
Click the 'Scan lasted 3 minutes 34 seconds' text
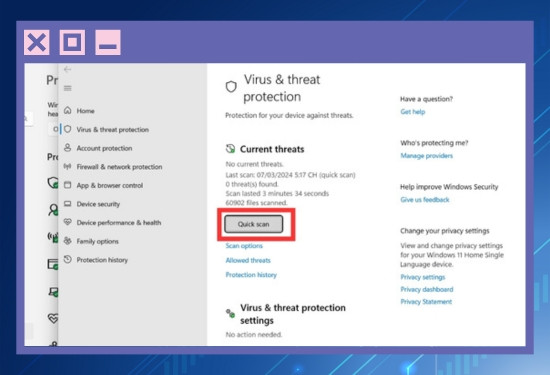point(277,193)
